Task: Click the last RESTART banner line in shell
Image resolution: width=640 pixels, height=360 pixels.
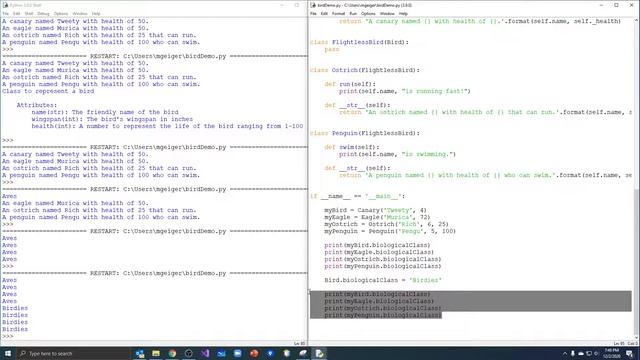Action: [x=154, y=273]
